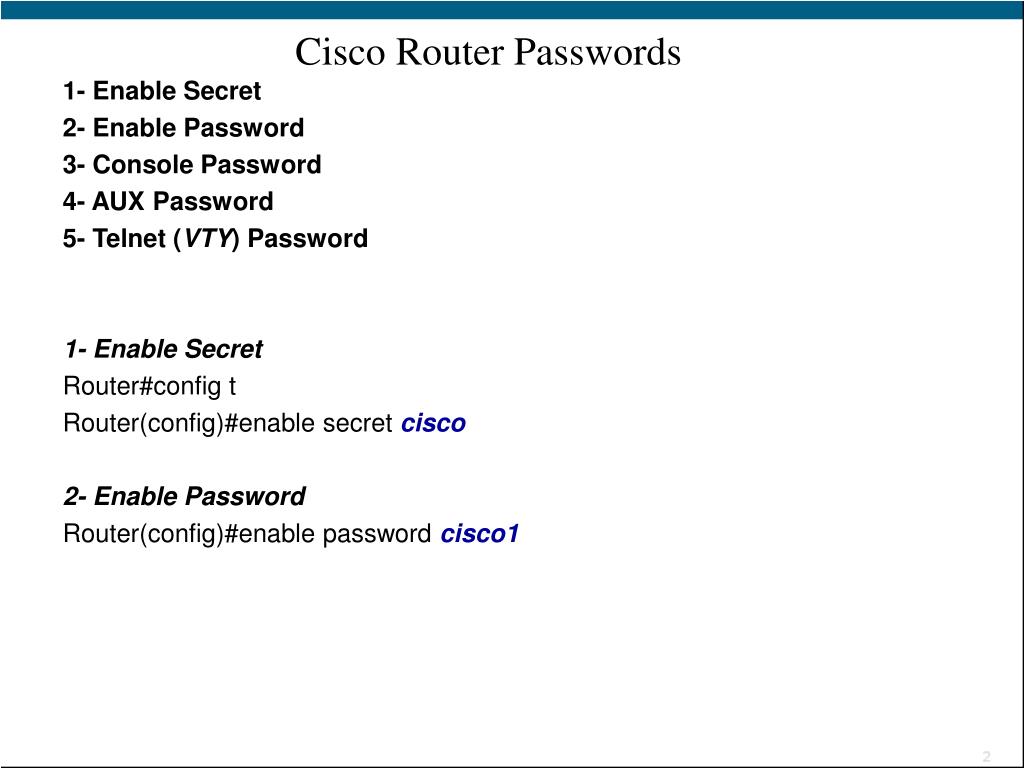Click the '5- Telnet (VTY) Password' line
The width and height of the screenshot is (1024, 768).
[216, 238]
